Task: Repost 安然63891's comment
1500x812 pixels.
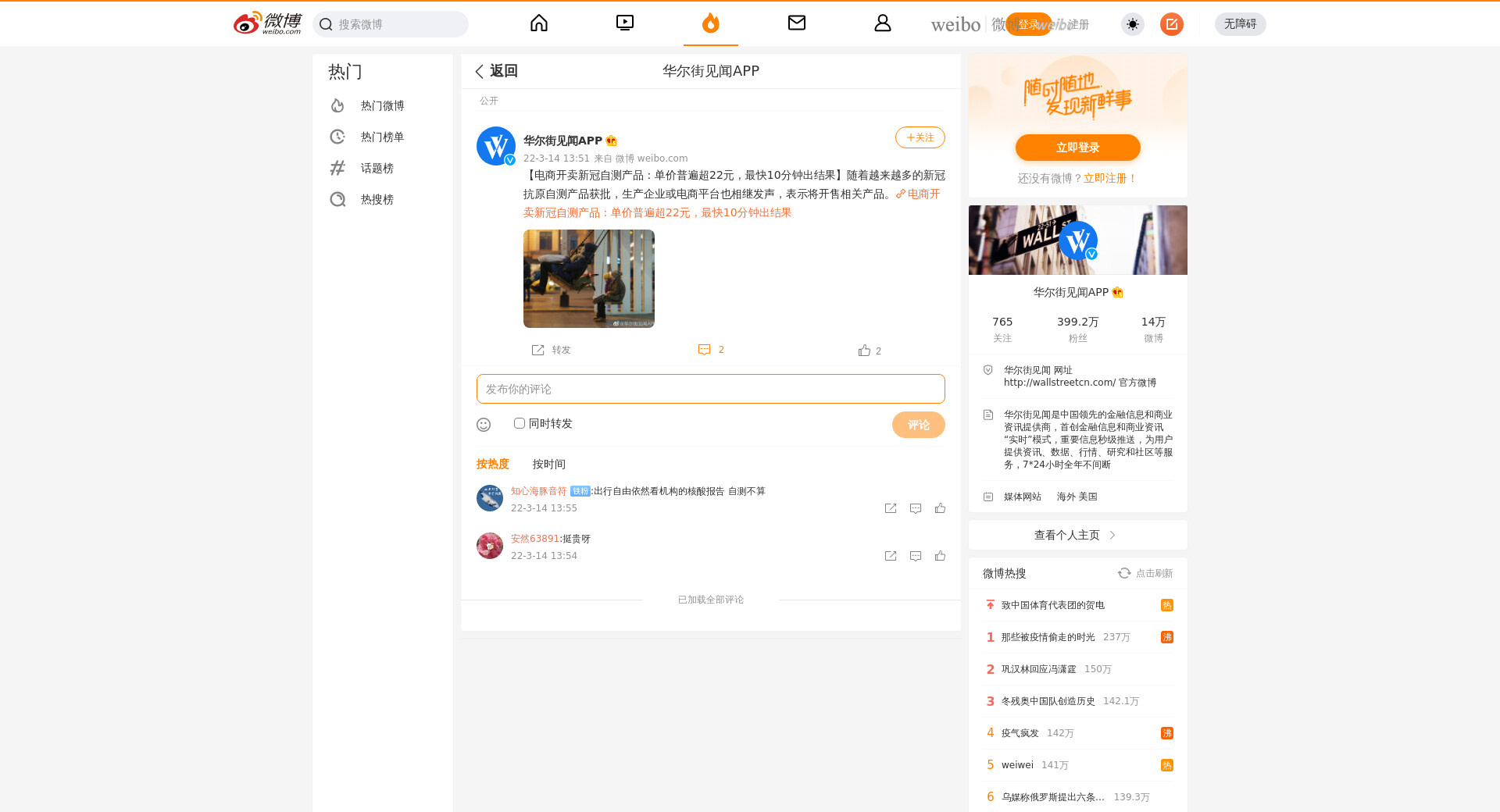Action: click(891, 556)
